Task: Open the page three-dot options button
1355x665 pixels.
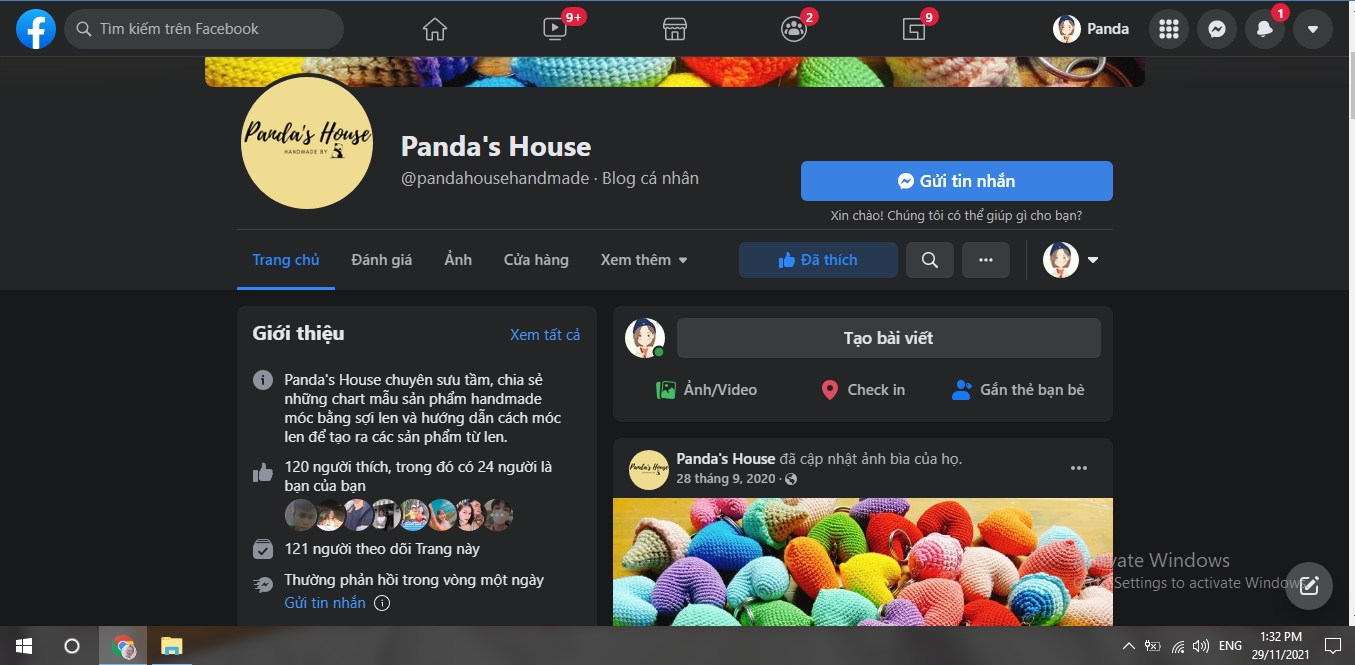Action: (x=986, y=260)
